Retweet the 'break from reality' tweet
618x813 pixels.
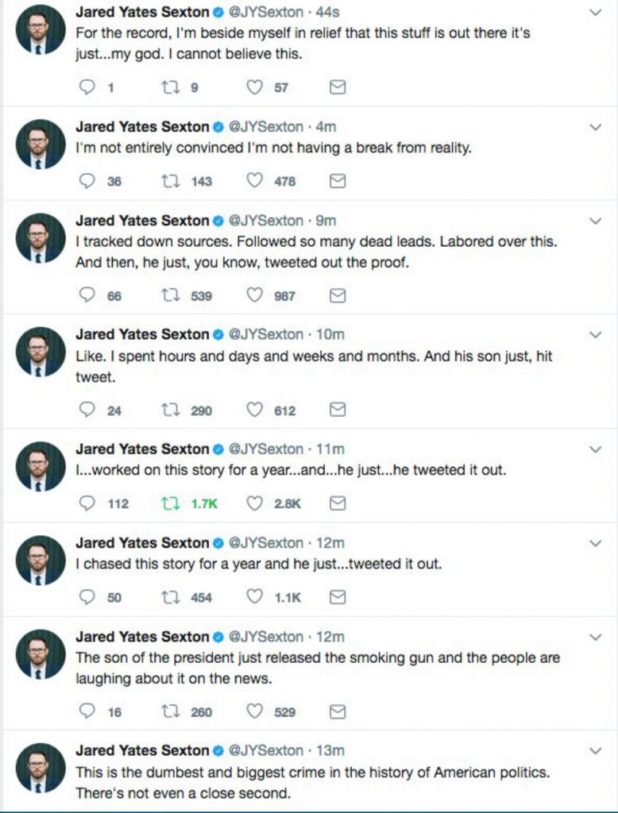click(x=168, y=181)
